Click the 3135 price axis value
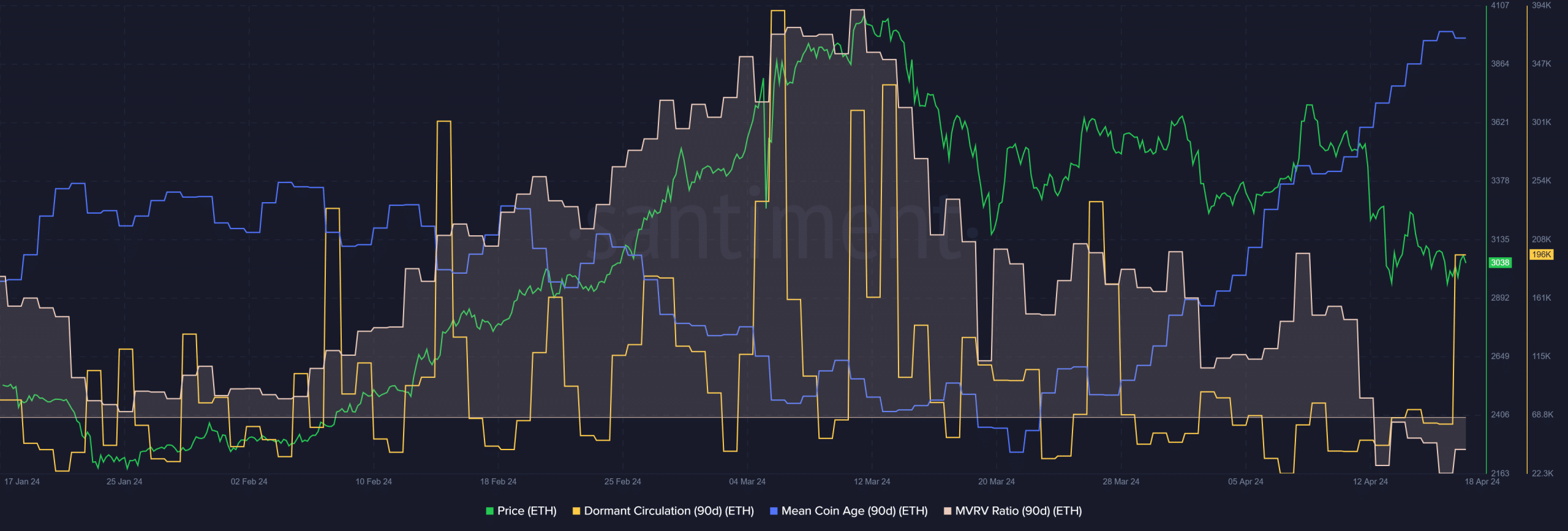1568x531 pixels. pos(1500,239)
